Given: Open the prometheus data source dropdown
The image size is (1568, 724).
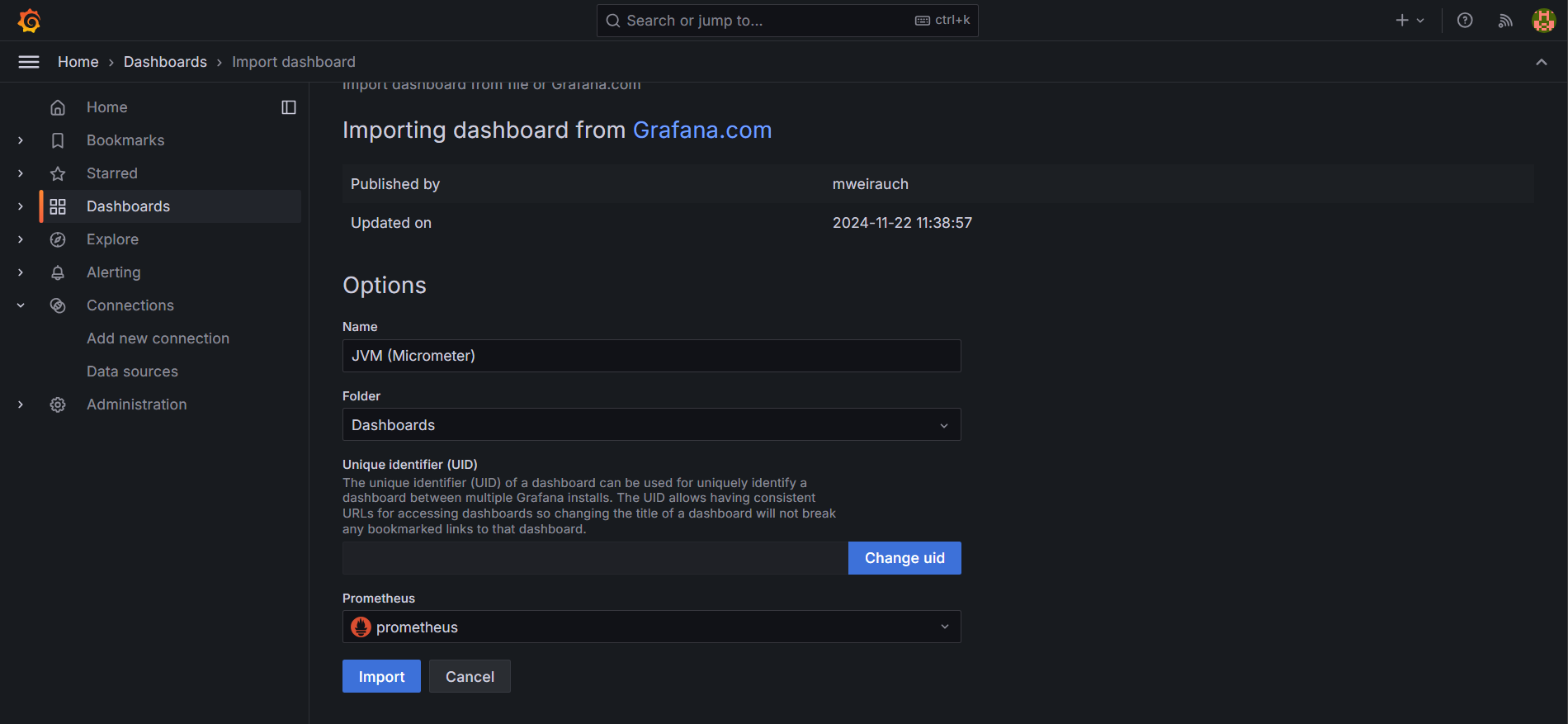Looking at the screenshot, I should click(651, 627).
